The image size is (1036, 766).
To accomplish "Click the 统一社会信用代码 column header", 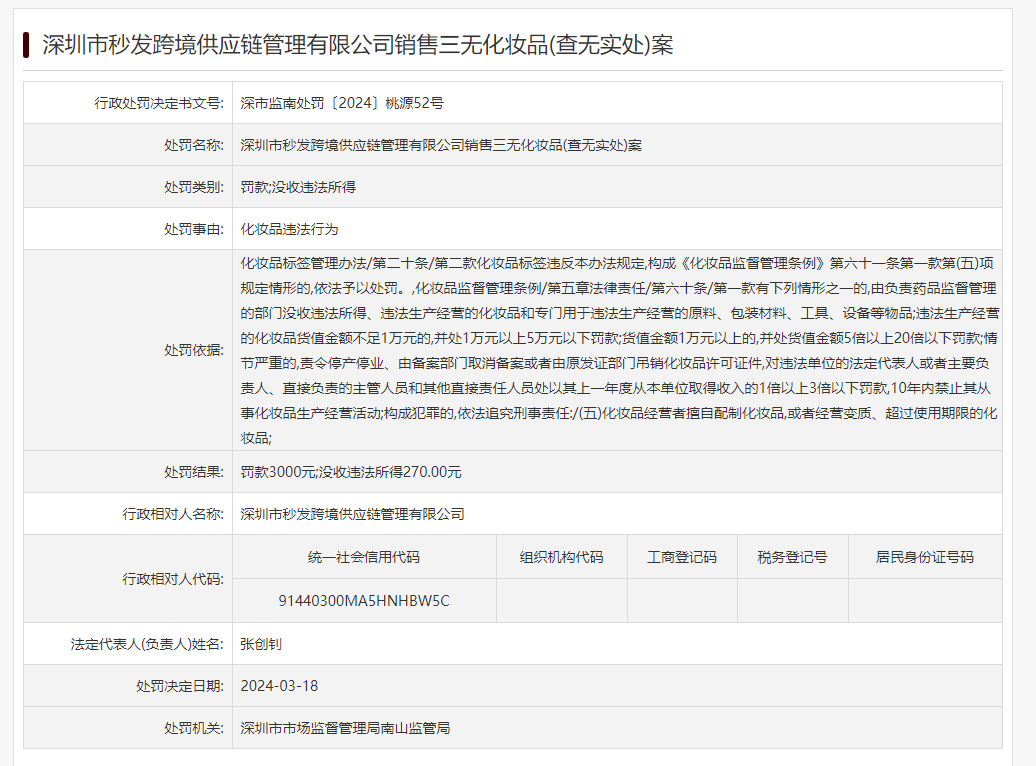I will click(364, 557).
